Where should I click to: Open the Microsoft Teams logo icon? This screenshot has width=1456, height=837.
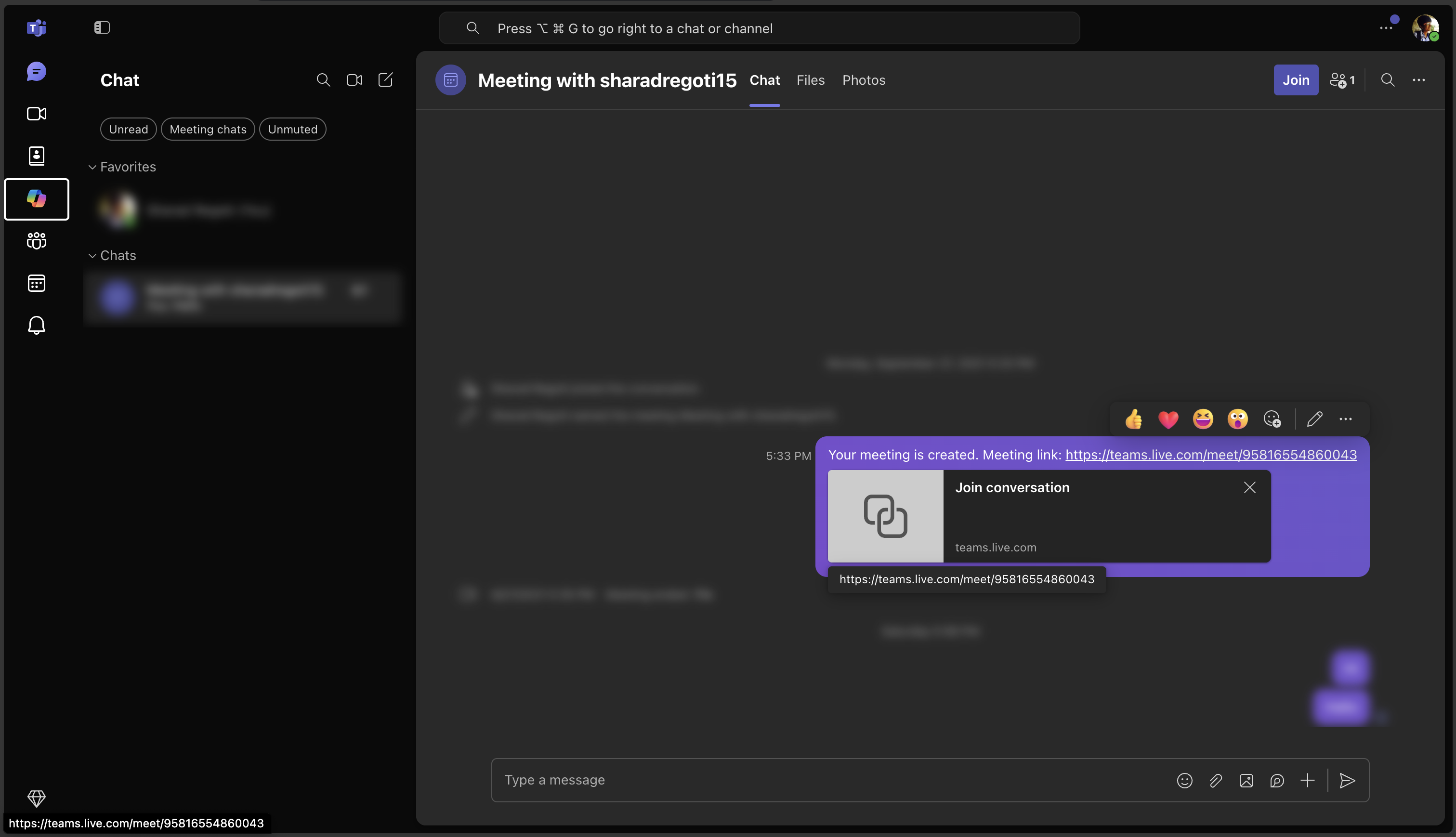(36, 27)
